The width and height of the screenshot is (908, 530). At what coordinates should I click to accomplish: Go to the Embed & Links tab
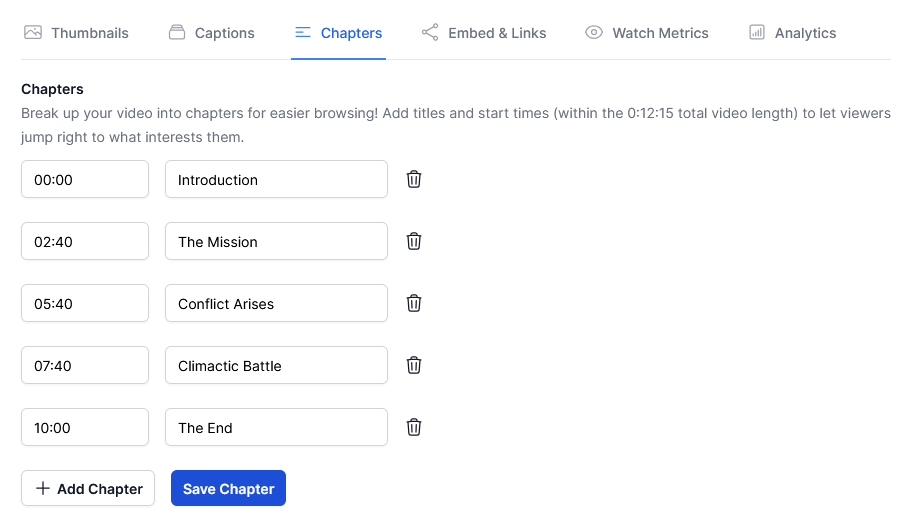[x=484, y=33]
